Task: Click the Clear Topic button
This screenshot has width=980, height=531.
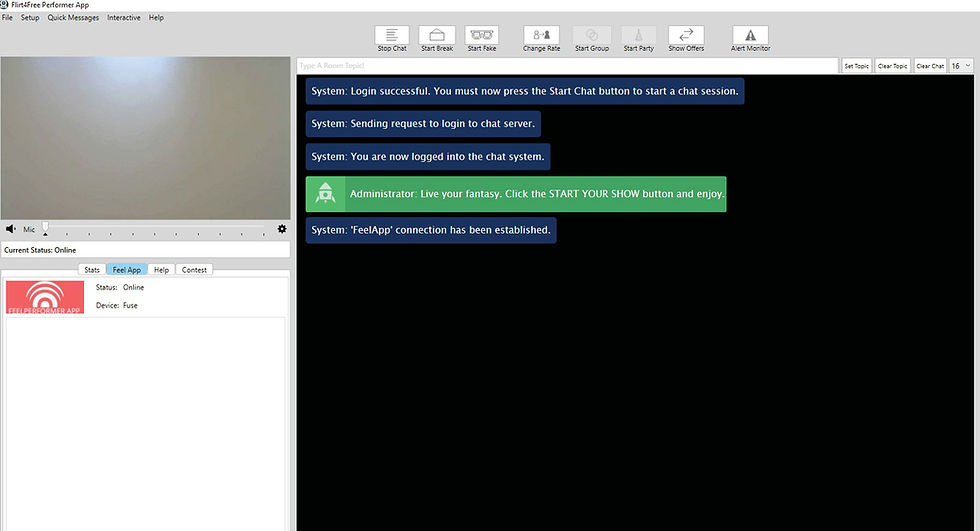Action: coord(892,66)
